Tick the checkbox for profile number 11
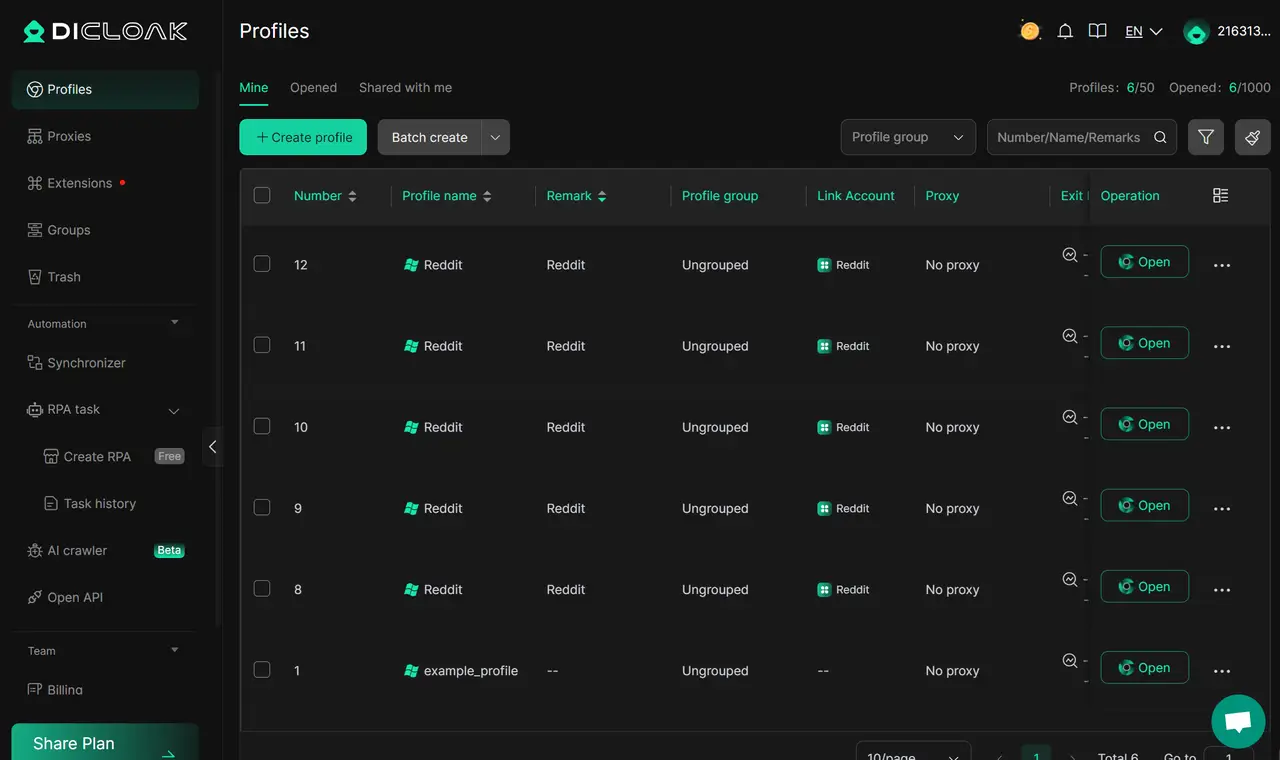Image resolution: width=1280 pixels, height=760 pixels. pos(262,345)
